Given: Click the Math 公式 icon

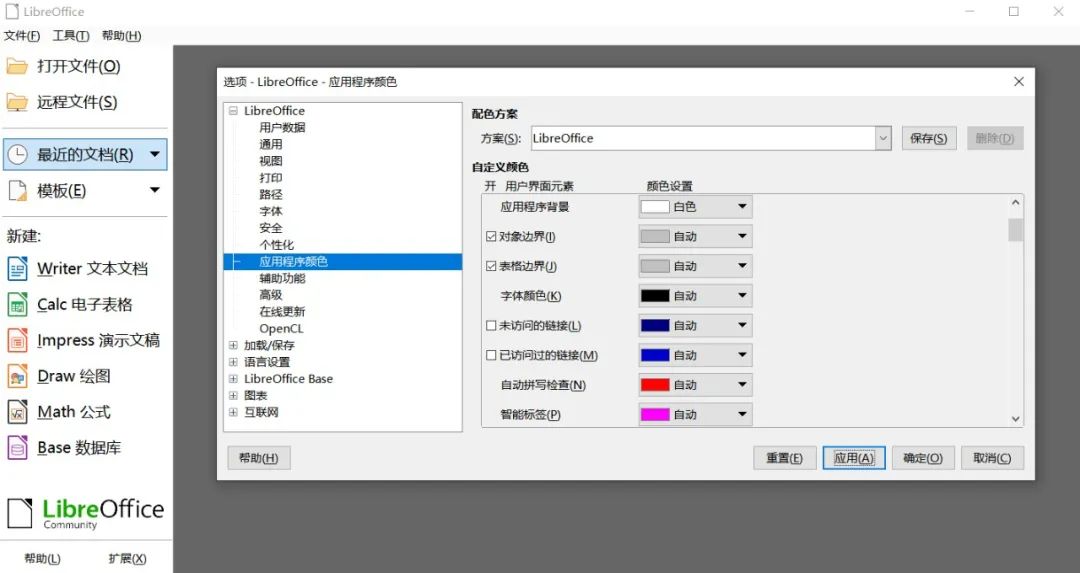Looking at the screenshot, I should coord(18,412).
